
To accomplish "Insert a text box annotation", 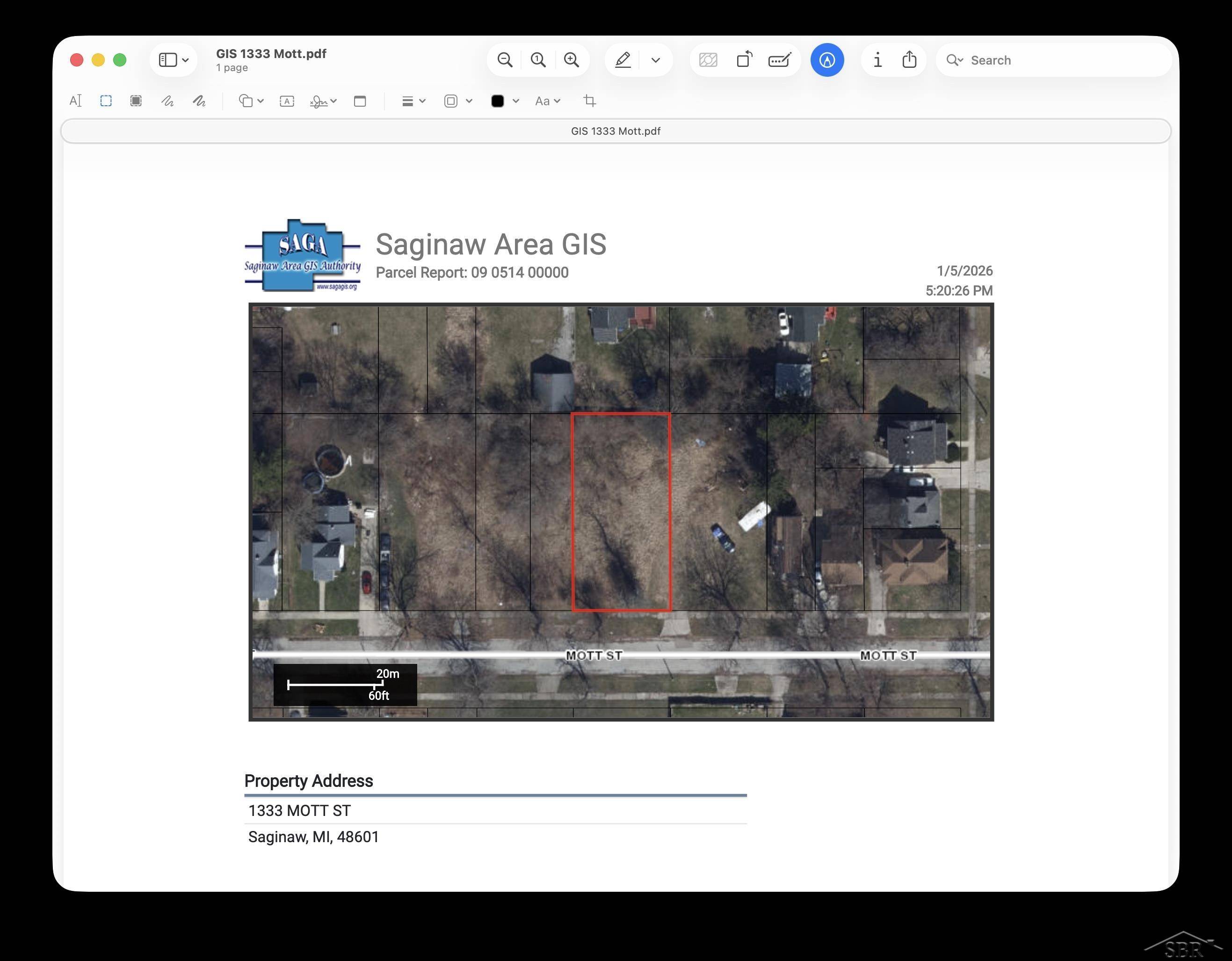I will click(287, 101).
